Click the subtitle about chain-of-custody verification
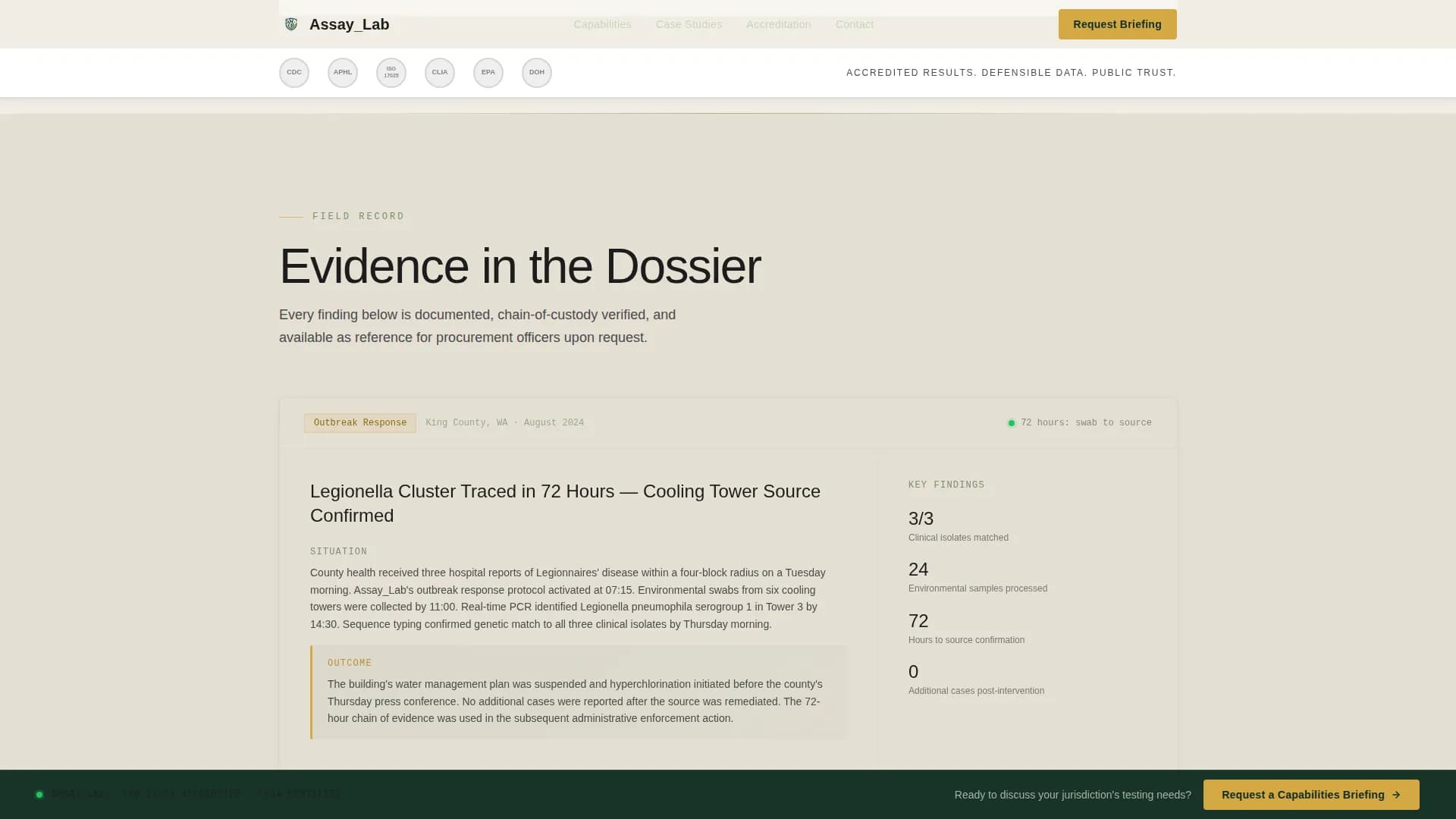This screenshot has width=1456, height=819. click(x=478, y=326)
